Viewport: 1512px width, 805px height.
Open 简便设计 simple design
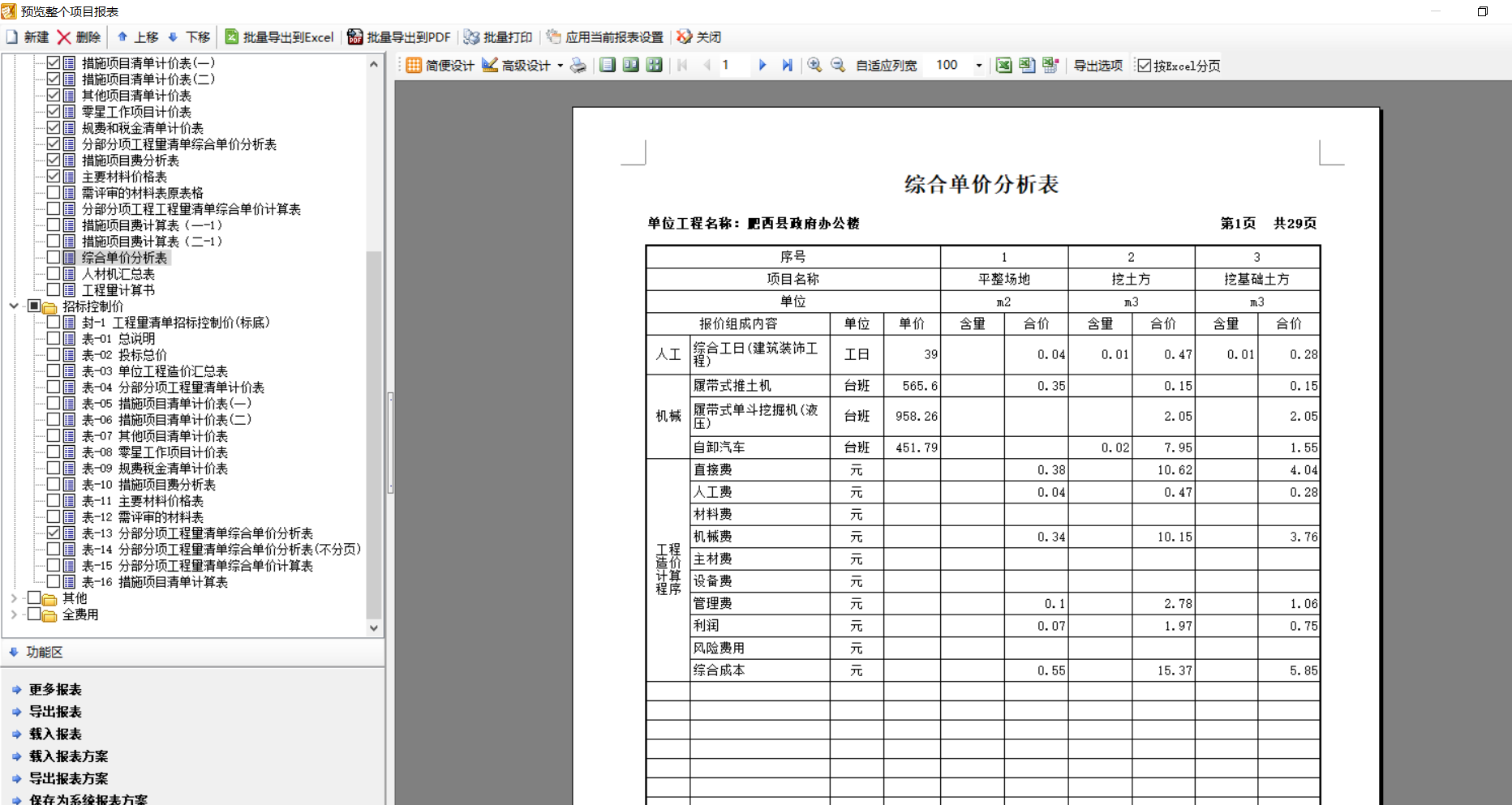click(x=440, y=66)
